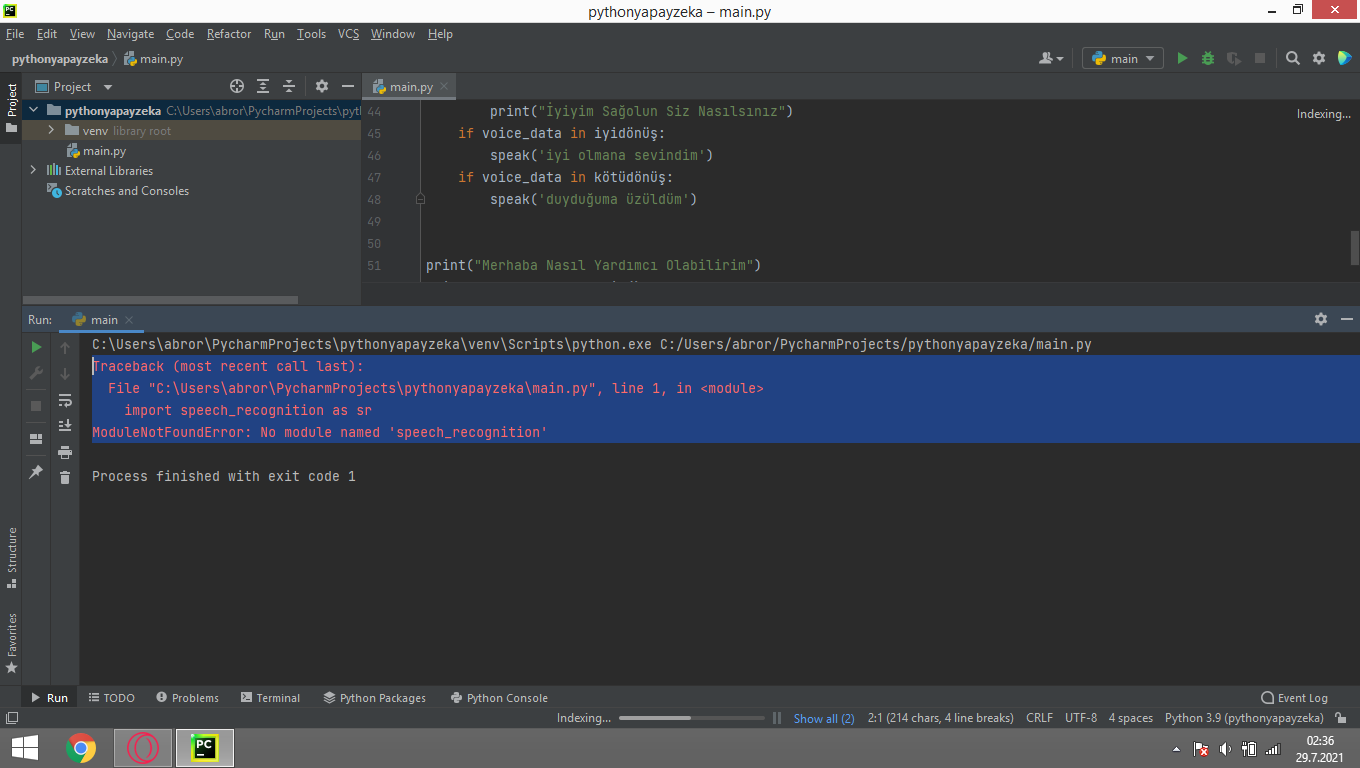
Task: Click the Code With Me colorful icon
Action: tap(1344, 59)
